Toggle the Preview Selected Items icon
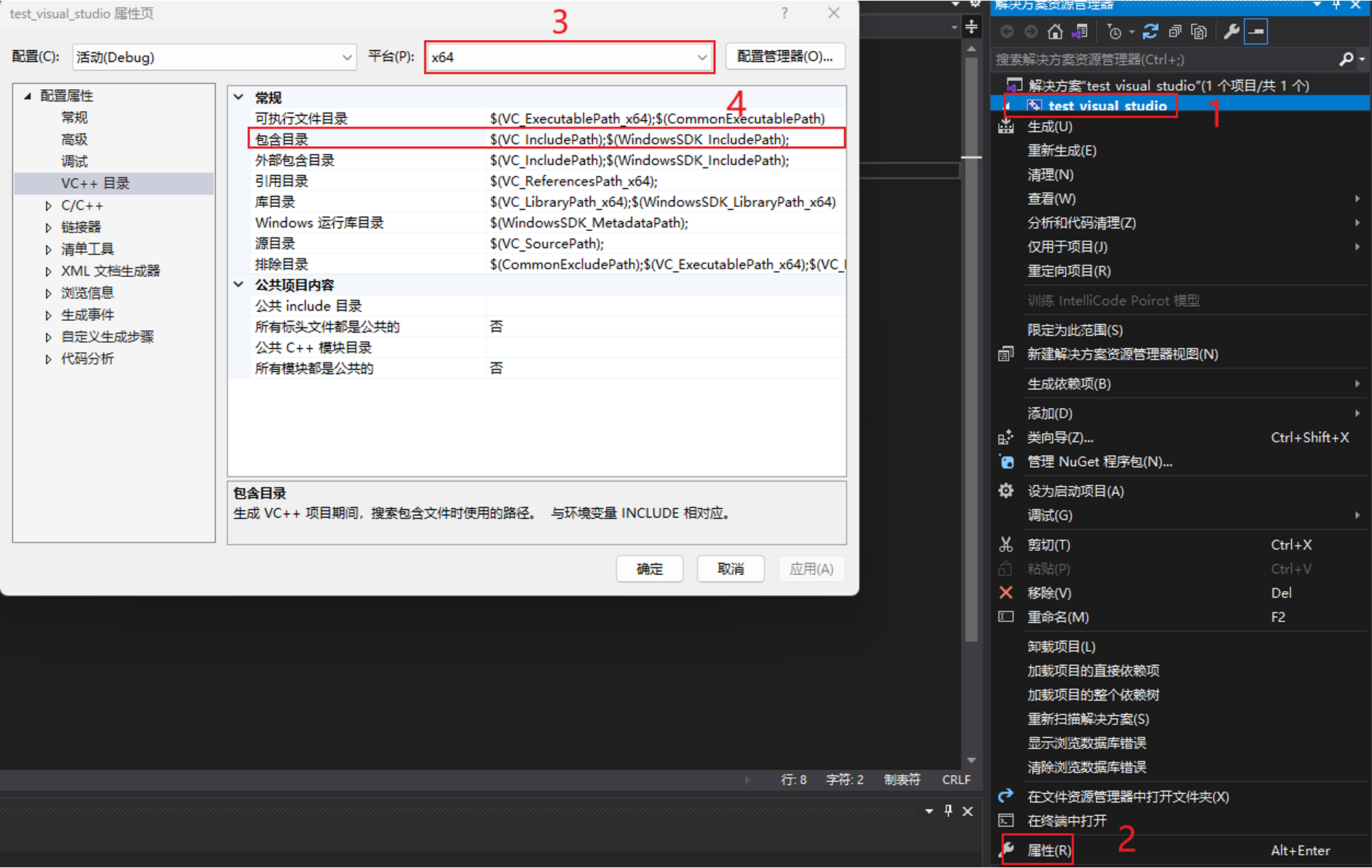The width and height of the screenshot is (1372, 868). coord(1256,31)
